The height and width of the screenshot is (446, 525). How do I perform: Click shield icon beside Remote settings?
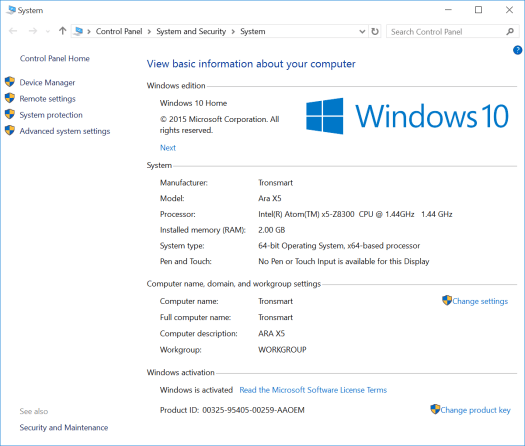coord(10,98)
